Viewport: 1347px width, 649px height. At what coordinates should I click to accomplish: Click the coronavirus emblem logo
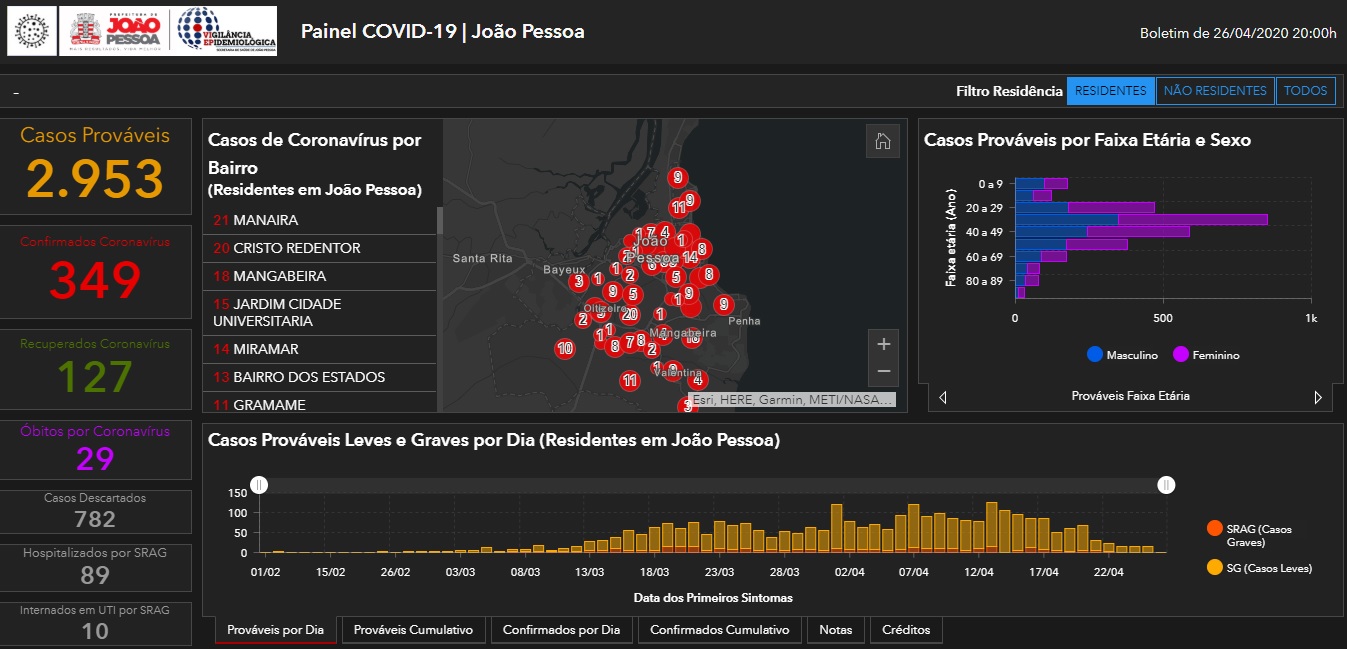[x=32, y=31]
